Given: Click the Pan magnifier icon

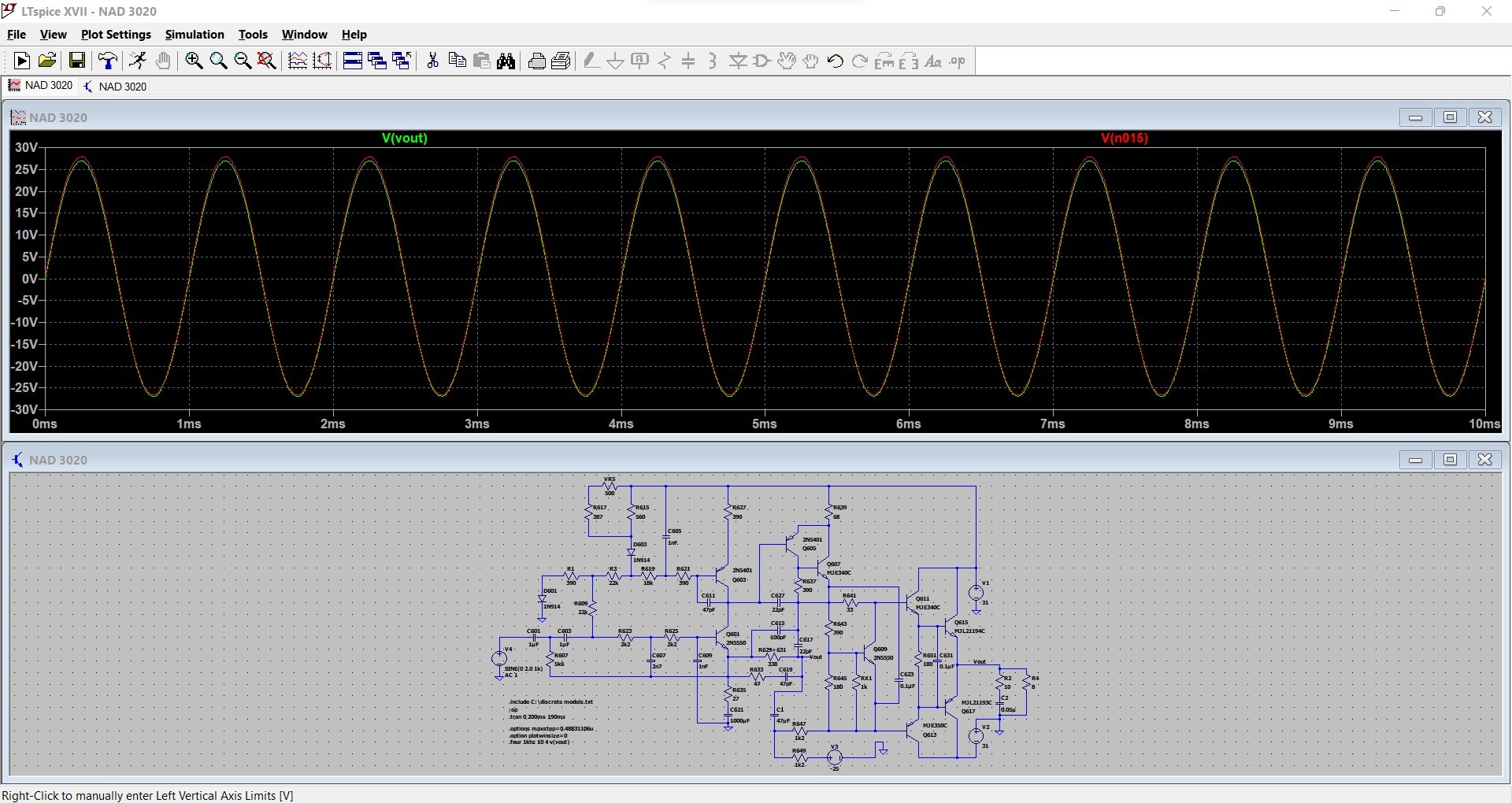Looking at the screenshot, I should 219,61.
